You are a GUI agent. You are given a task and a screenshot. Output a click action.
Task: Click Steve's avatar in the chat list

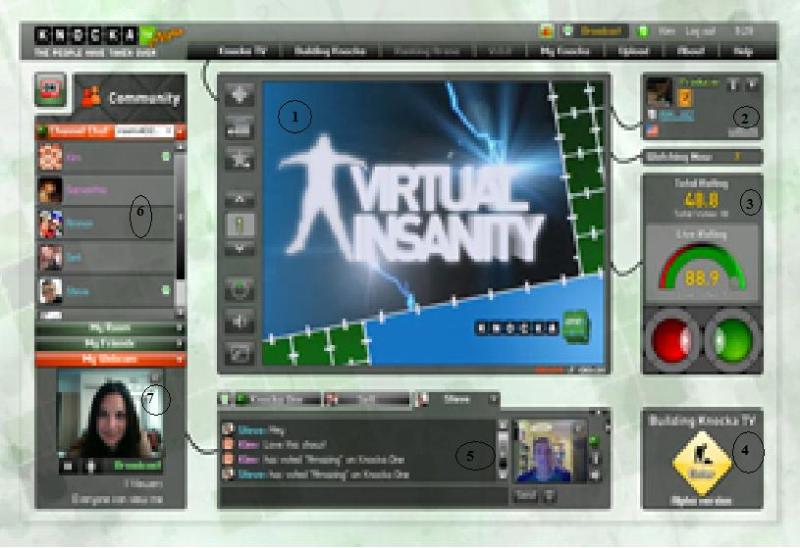51,291
